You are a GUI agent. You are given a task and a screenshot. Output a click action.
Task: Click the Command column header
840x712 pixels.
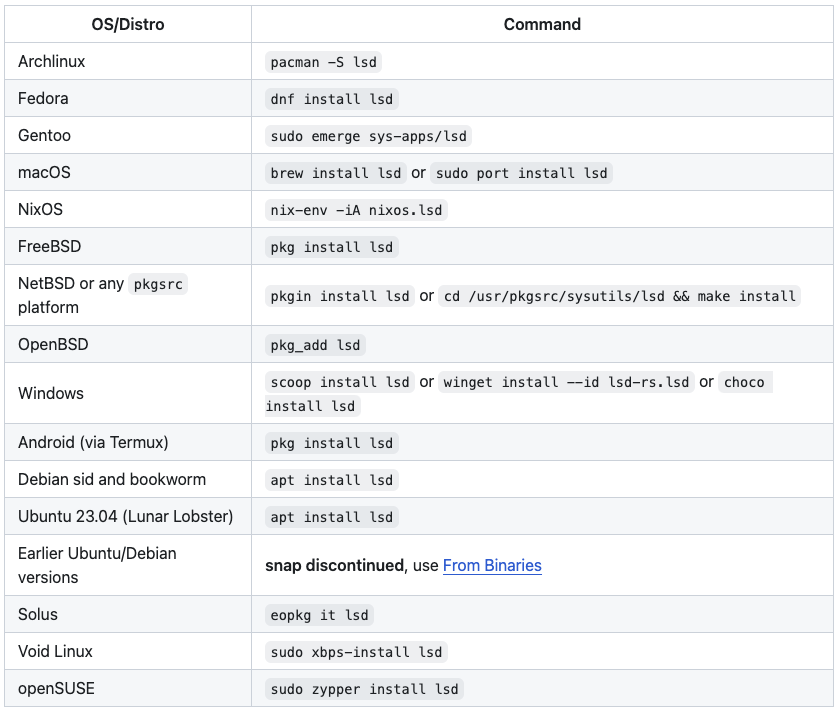click(542, 25)
